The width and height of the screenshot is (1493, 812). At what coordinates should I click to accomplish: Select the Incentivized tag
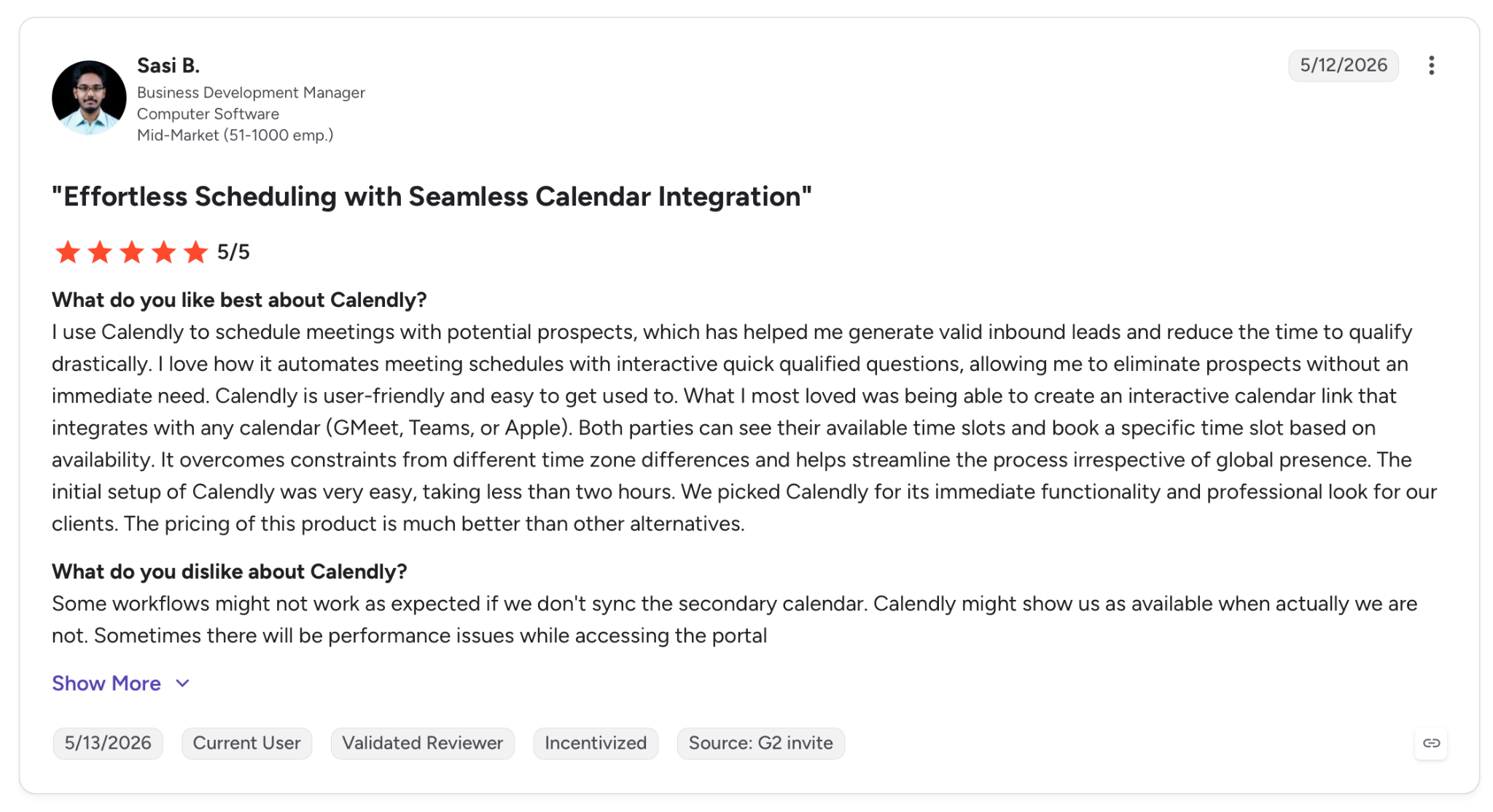tap(596, 743)
